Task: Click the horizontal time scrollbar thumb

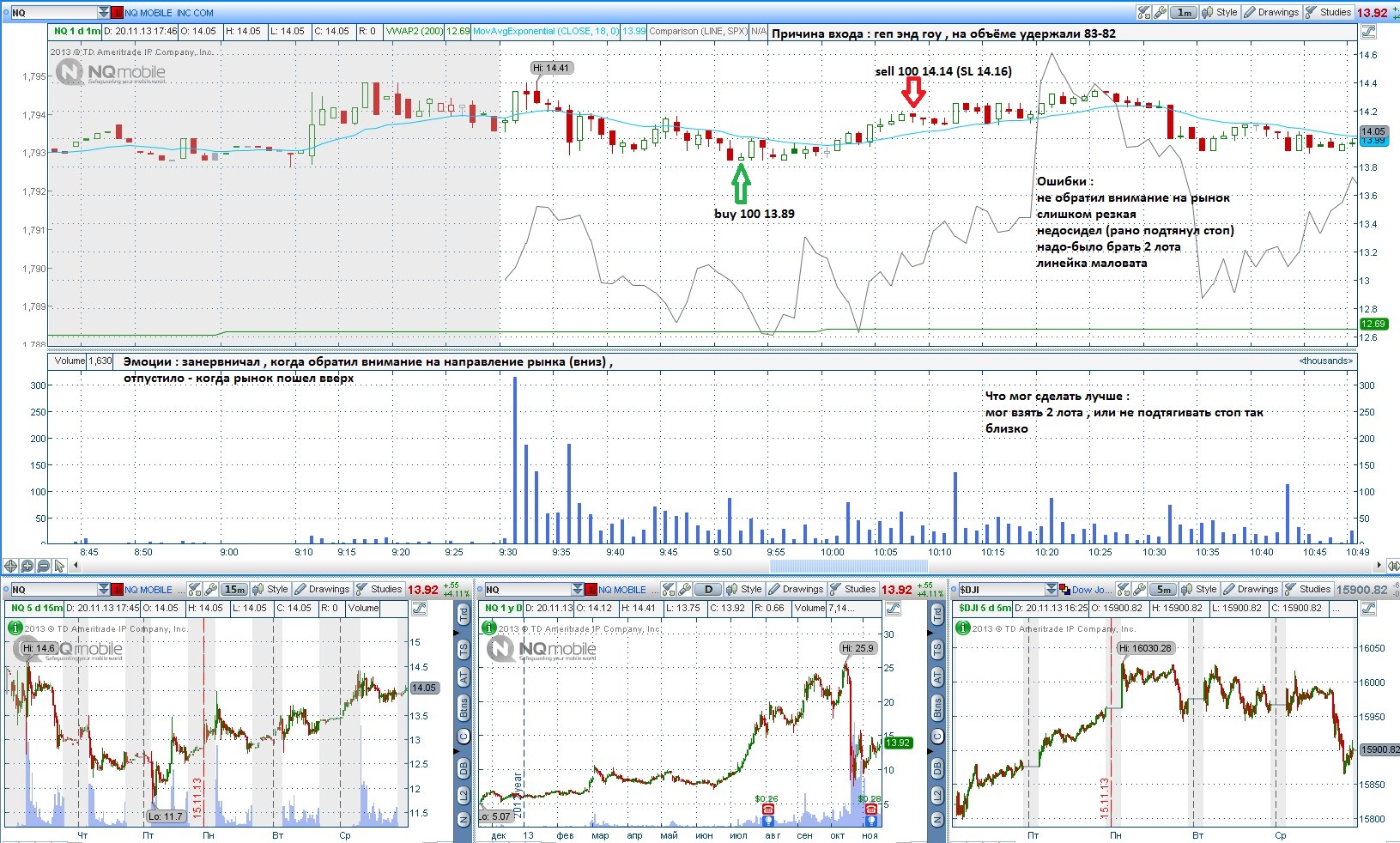Action: (849, 566)
